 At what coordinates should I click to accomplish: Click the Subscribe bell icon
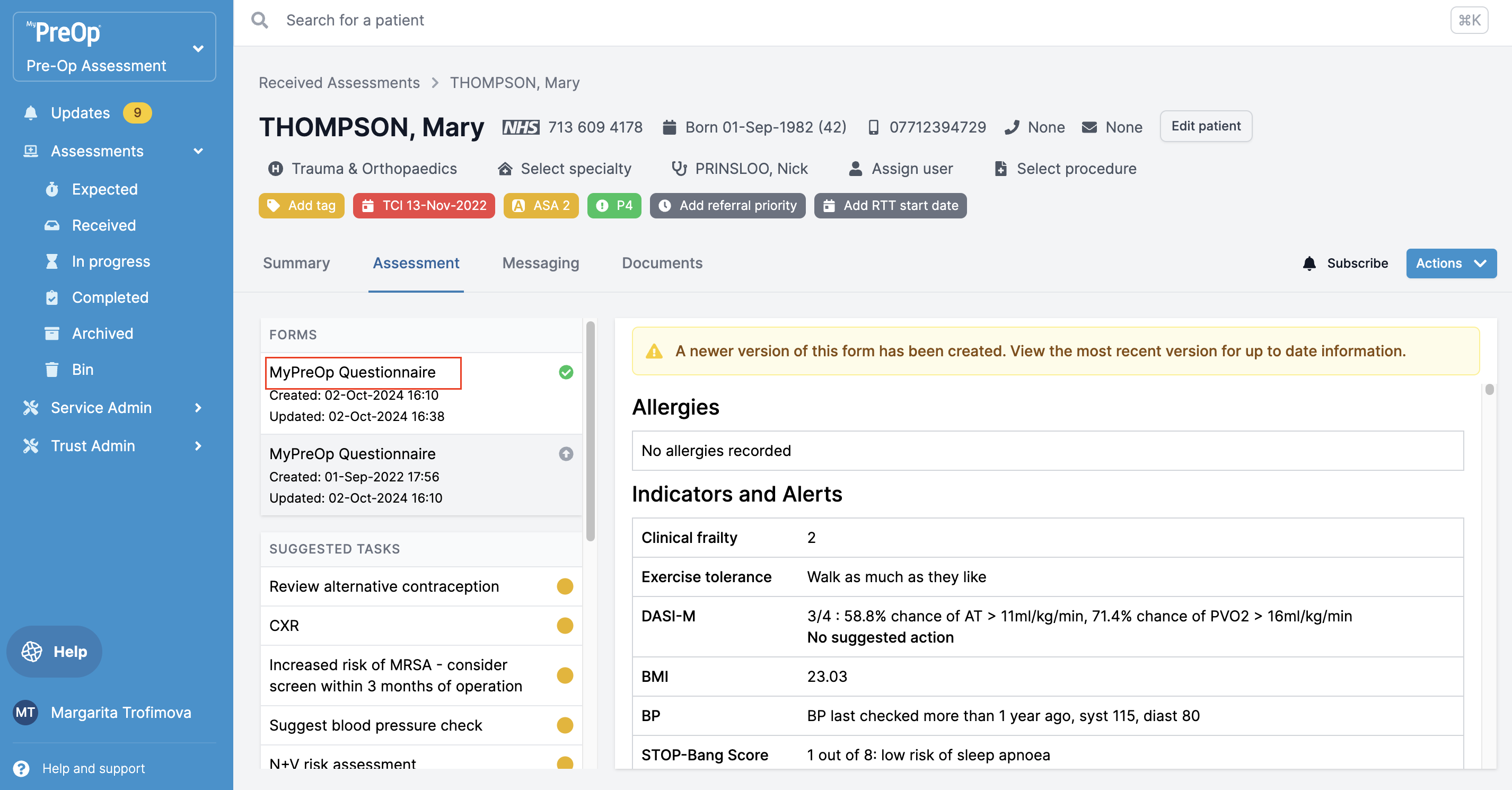point(1309,263)
